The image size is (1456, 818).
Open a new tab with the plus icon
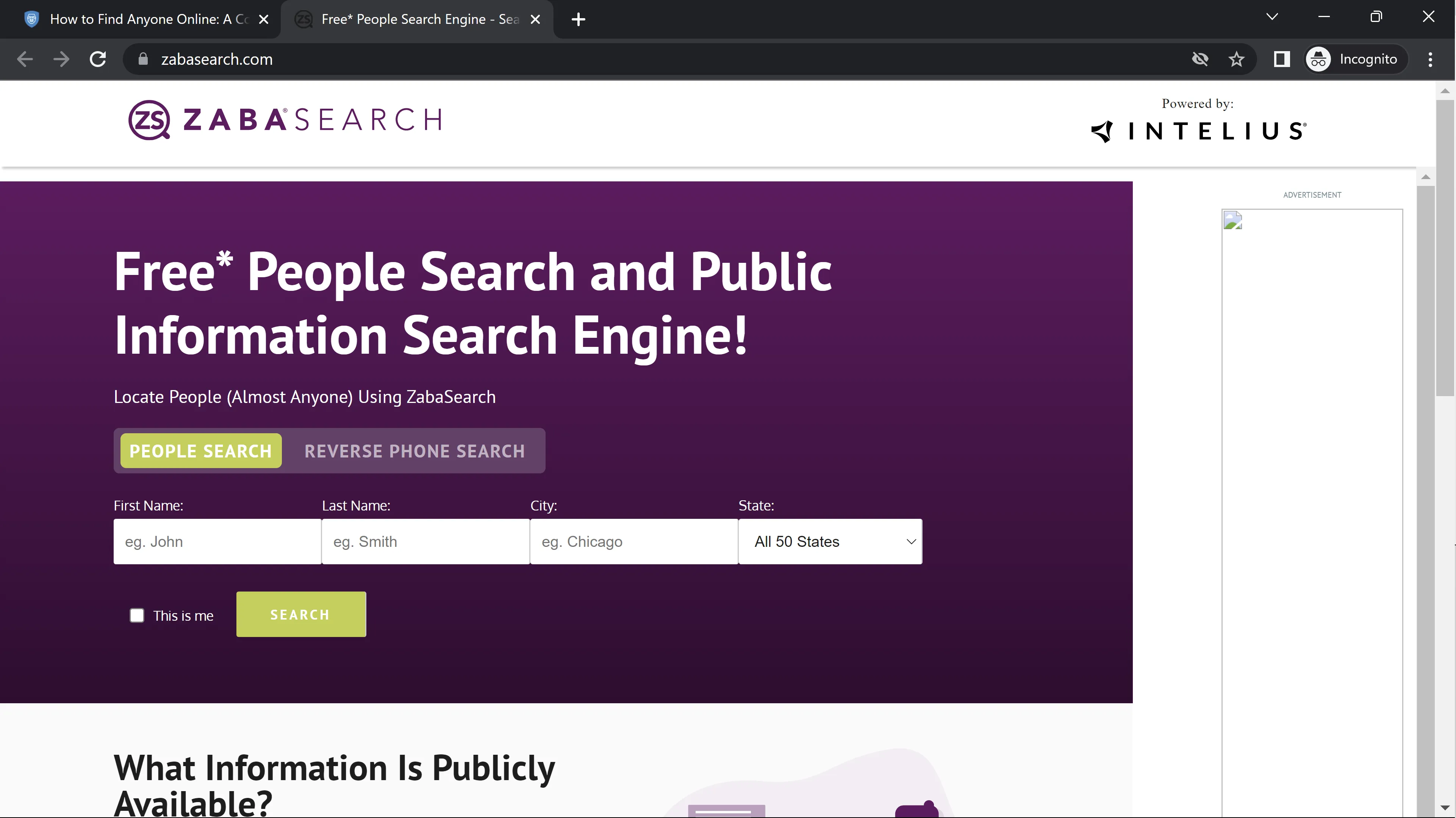[578, 20]
